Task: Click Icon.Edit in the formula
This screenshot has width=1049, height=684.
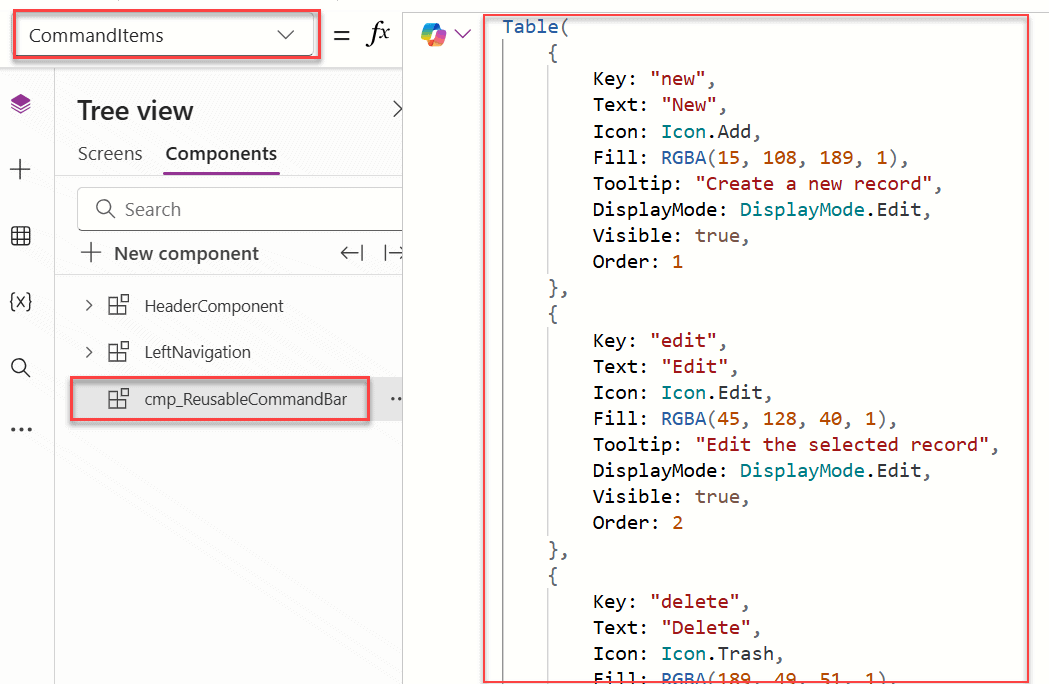Action: point(711,393)
